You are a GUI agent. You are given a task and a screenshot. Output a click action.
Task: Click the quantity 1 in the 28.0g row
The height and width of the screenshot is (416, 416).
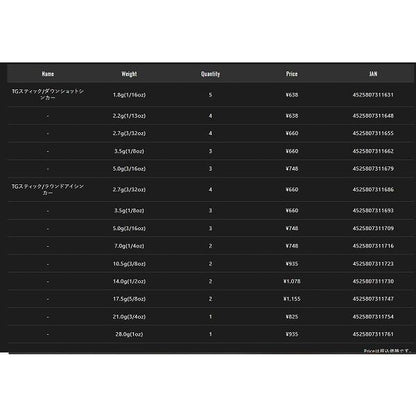pyautogui.click(x=210, y=334)
